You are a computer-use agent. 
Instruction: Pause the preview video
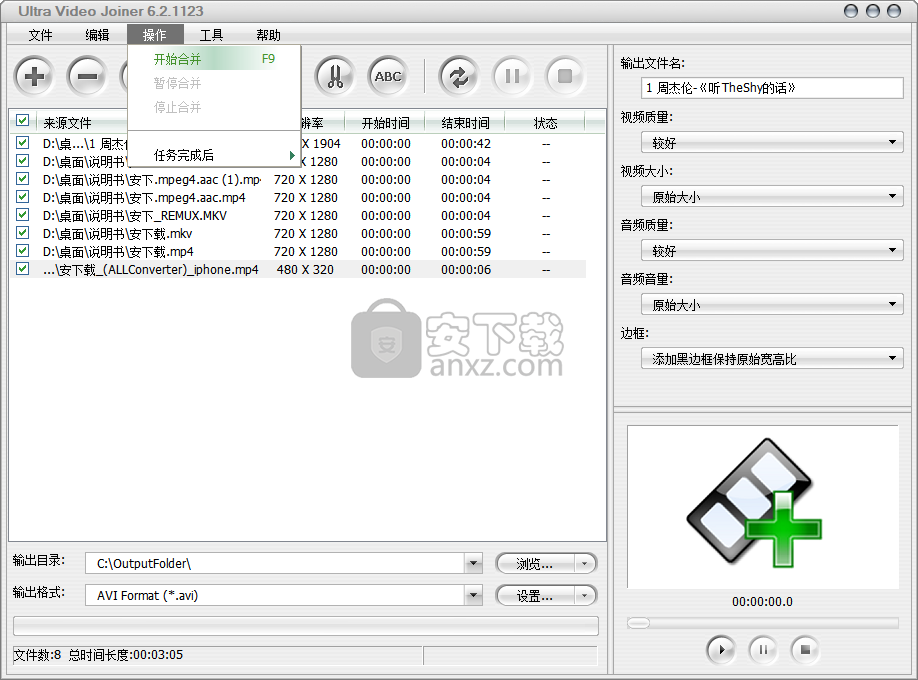point(763,650)
